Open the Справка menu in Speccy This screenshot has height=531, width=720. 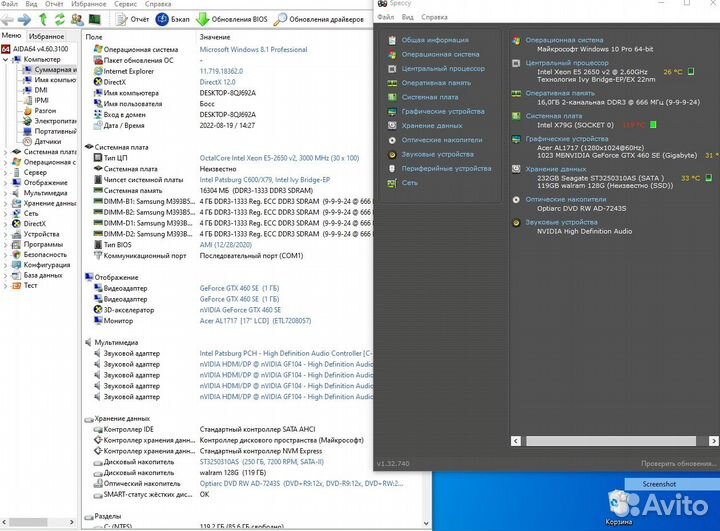434,17
